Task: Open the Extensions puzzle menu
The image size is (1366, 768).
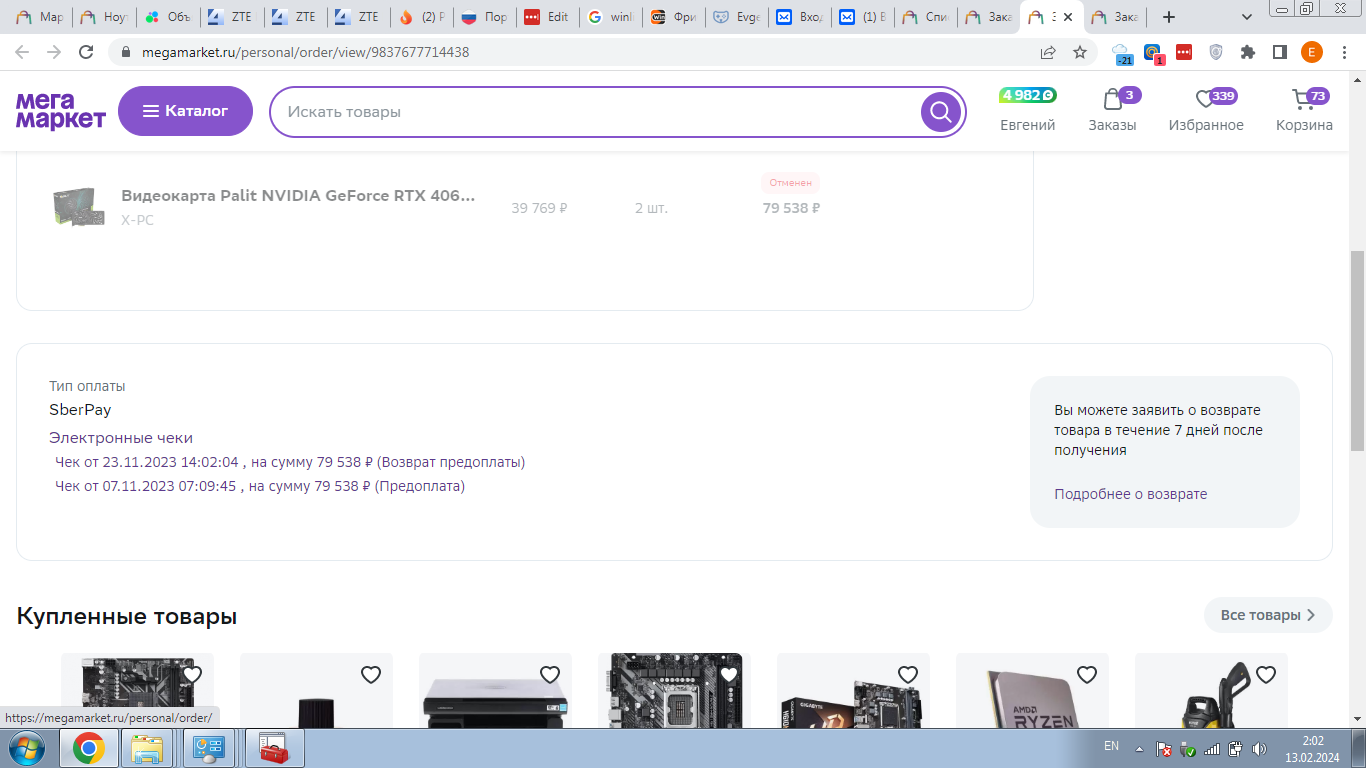Action: 1248,52
